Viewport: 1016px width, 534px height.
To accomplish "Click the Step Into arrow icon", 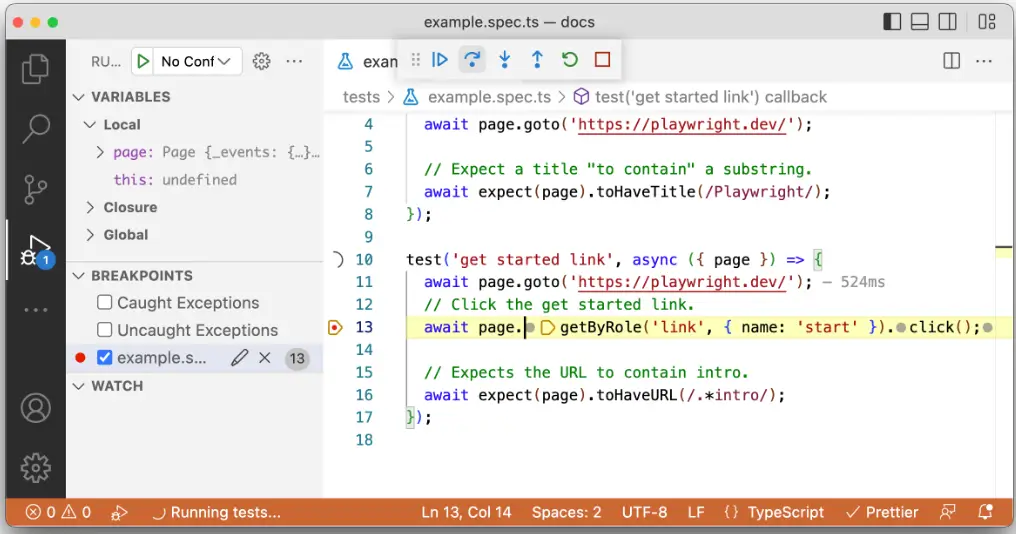I will 505,60.
